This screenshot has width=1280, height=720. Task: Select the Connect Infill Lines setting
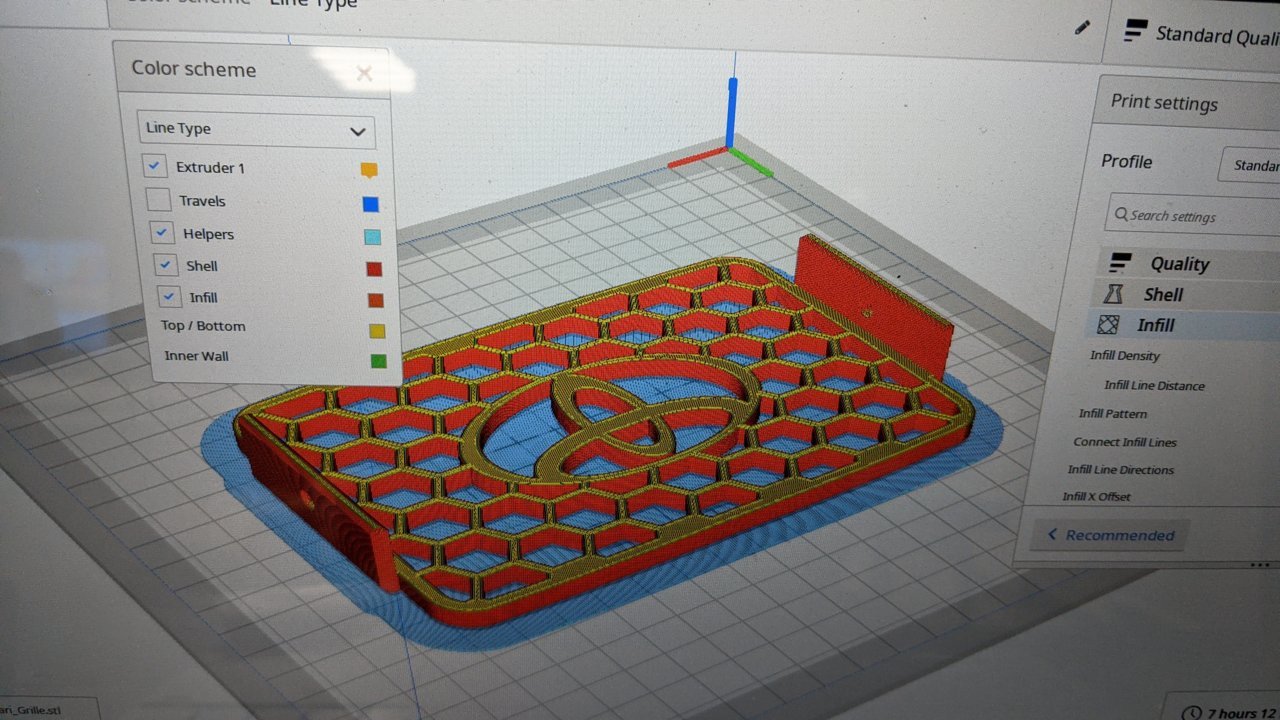(1125, 442)
